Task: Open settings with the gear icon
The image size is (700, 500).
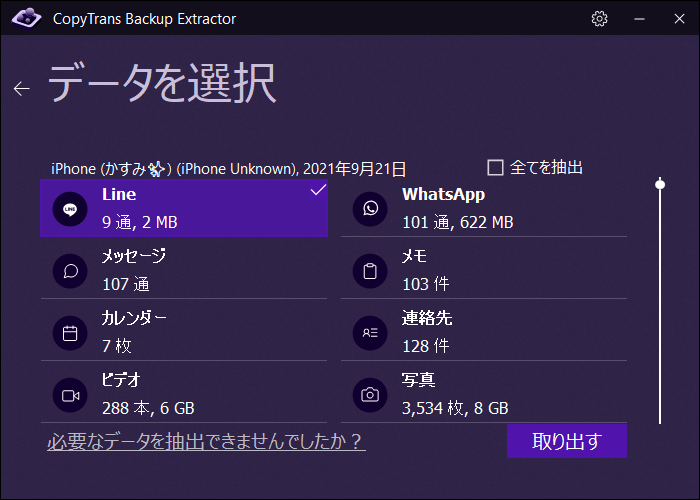Action: coord(599,19)
